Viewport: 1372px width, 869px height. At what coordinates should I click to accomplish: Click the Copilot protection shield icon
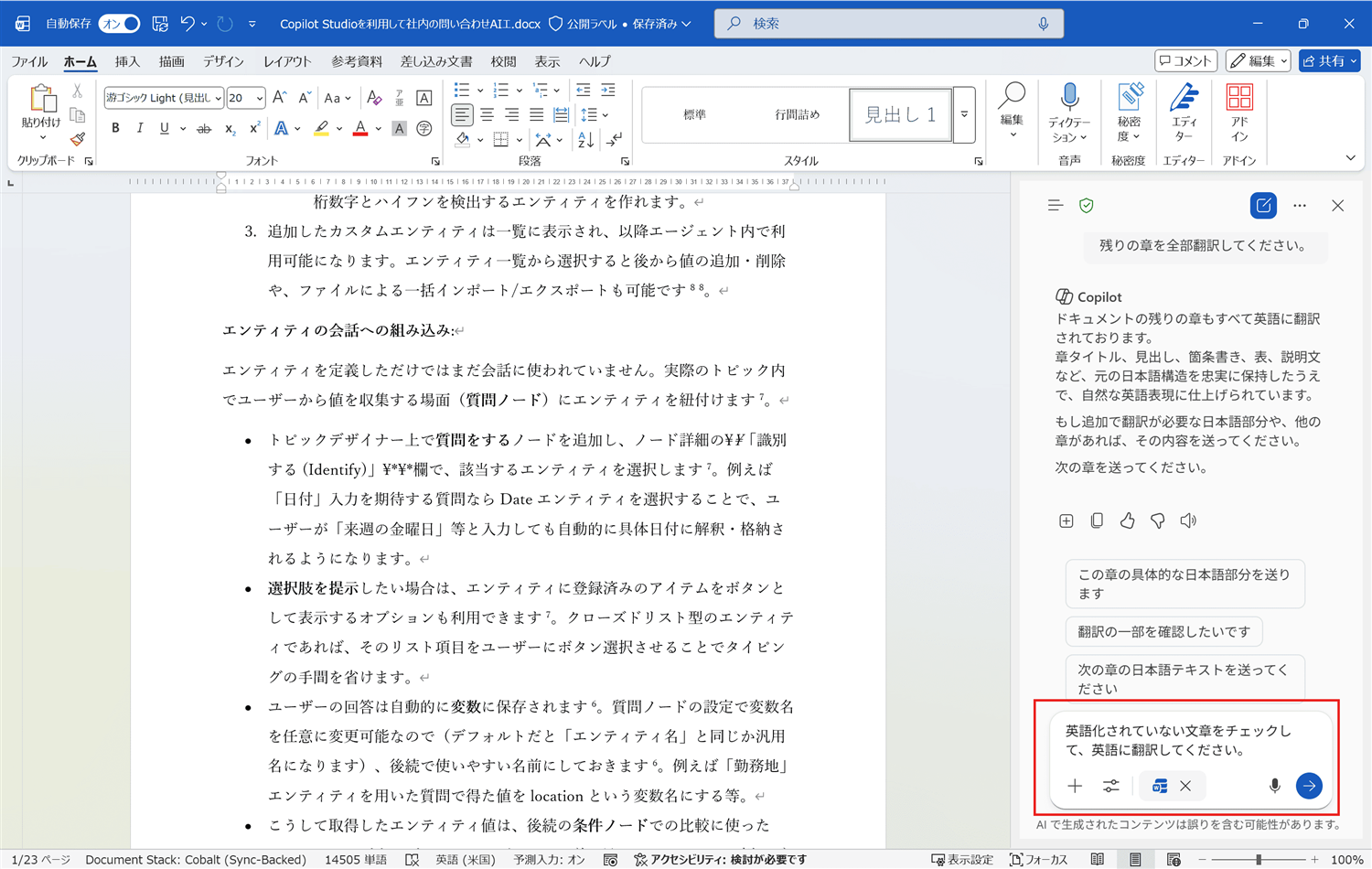click(1087, 206)
